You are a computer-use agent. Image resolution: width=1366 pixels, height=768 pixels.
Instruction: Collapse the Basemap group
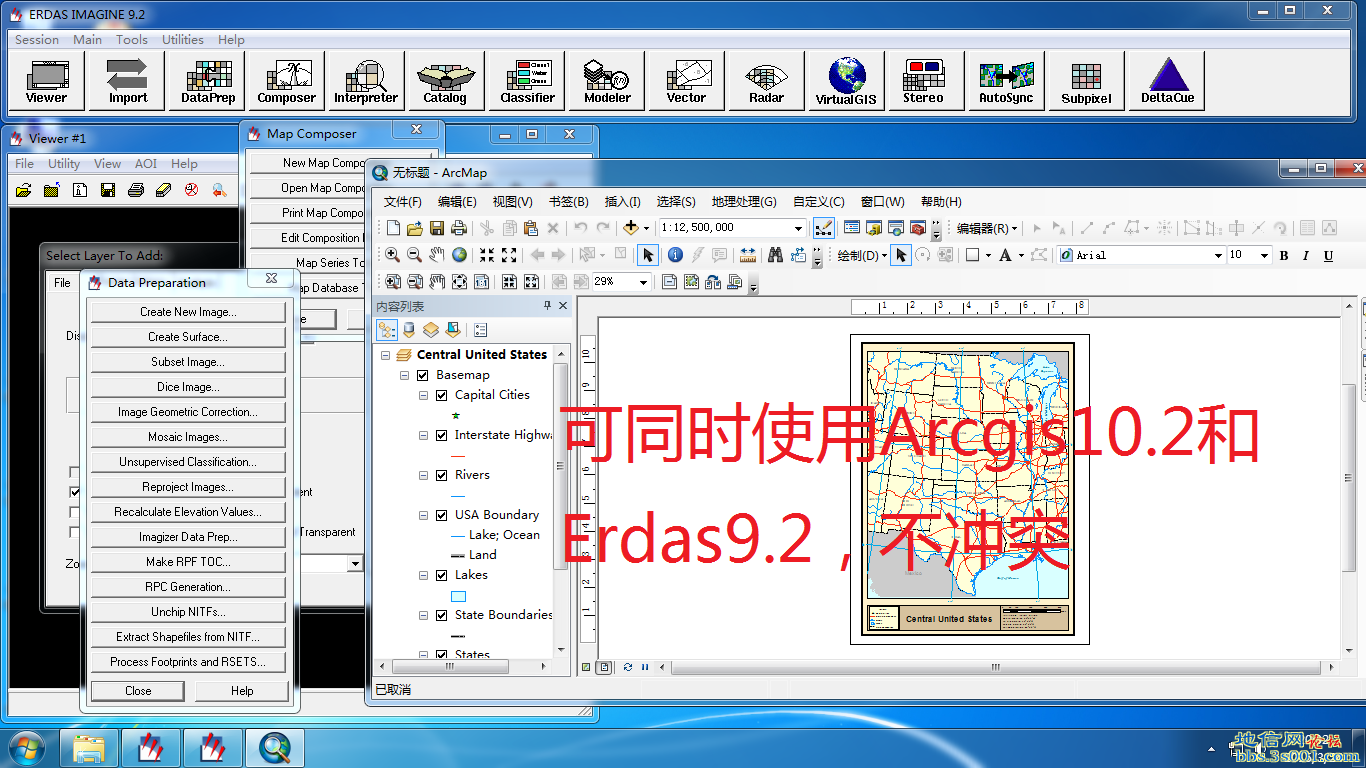click(405, 375)
